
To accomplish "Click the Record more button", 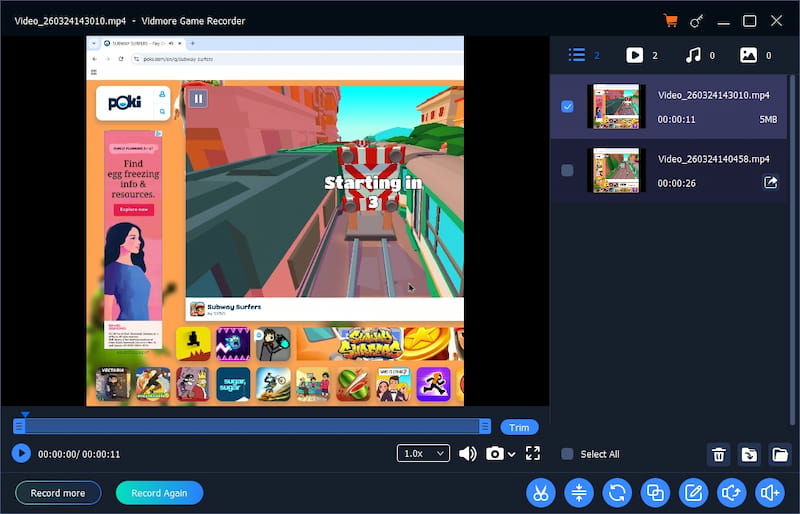I will coord(58,493).
